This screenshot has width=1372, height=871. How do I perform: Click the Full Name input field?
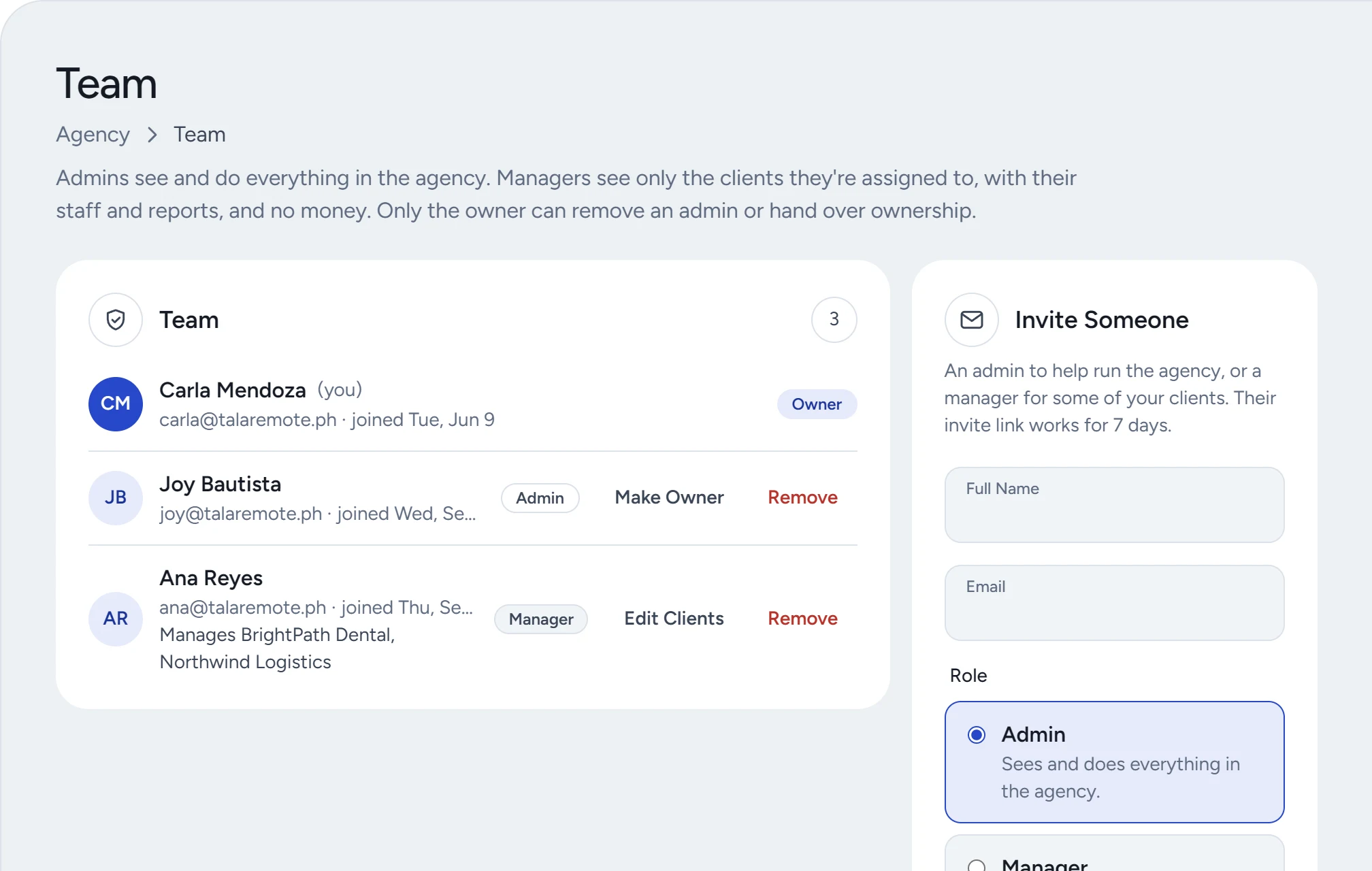[x=1114, y=505]
